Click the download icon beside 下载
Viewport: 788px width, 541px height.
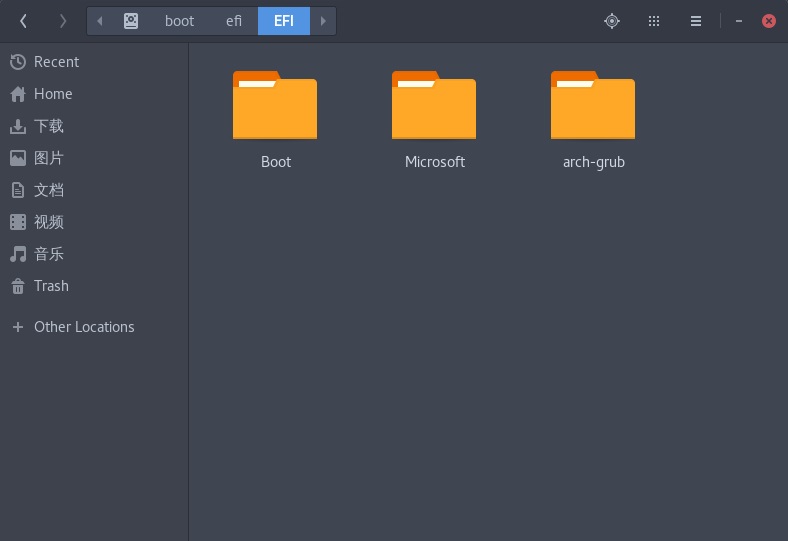[x=18, y=126]
